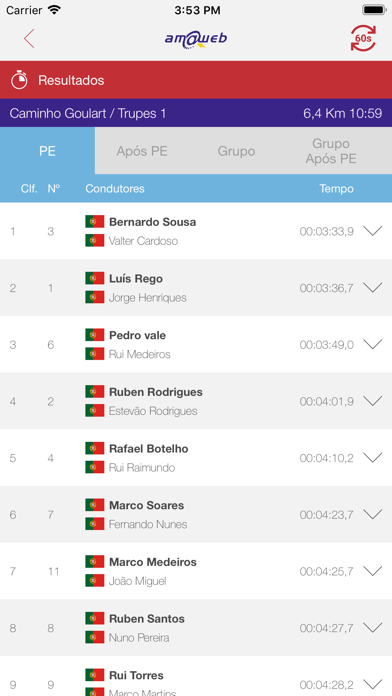Image resolution: width=392 pixels, height=696 pixels.
Task: Tap the battery icon in status bar
Action: click(x=373, y=10)
